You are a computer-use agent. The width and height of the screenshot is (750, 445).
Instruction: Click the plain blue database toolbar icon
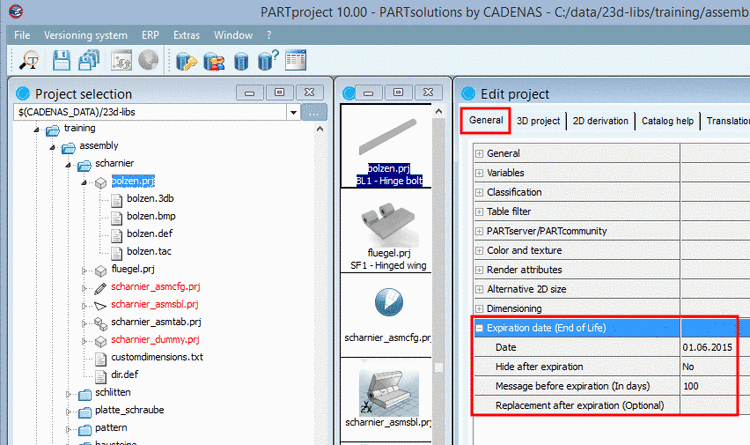point(241,62)
